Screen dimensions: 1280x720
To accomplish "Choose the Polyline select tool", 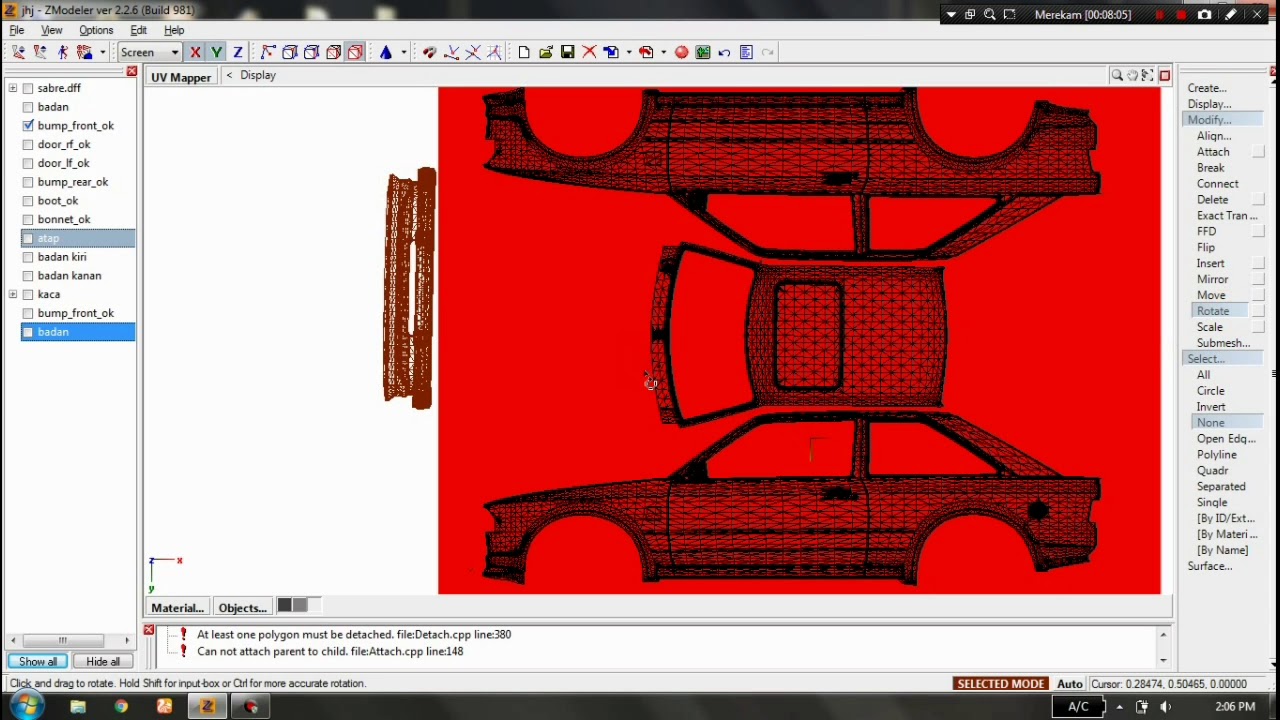I will coord(1217,455).
